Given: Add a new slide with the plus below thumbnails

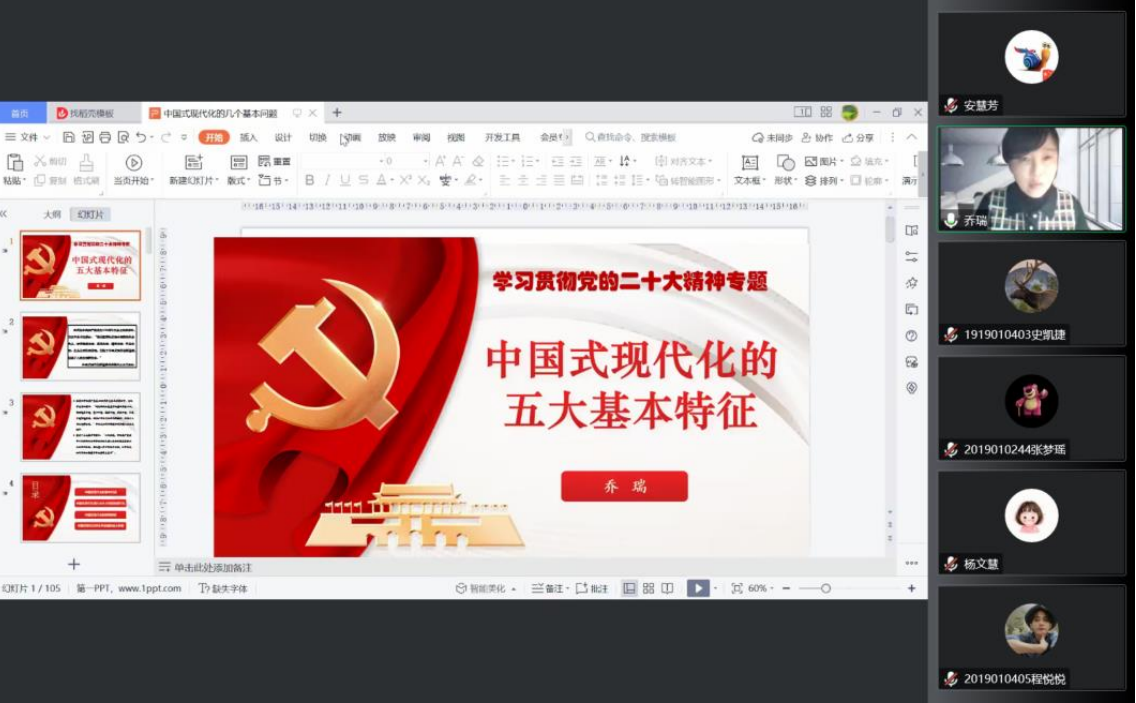Looking at the screenshot, I should (x=74, y=565).
